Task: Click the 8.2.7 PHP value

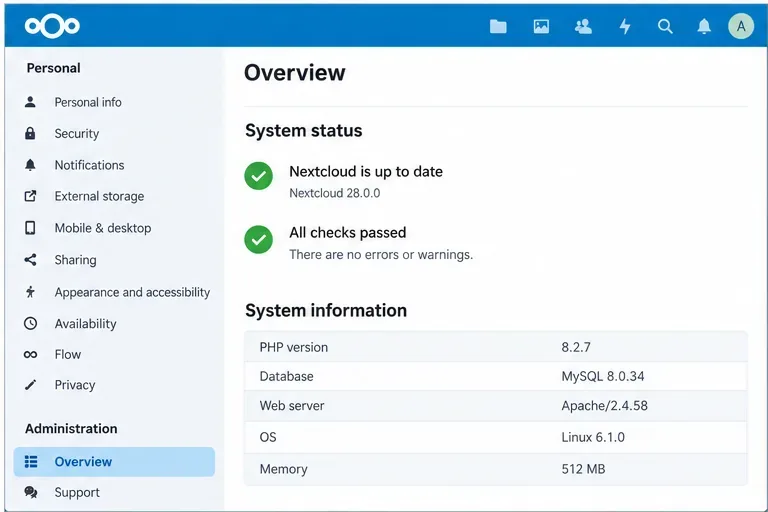Action: point(576,347)
